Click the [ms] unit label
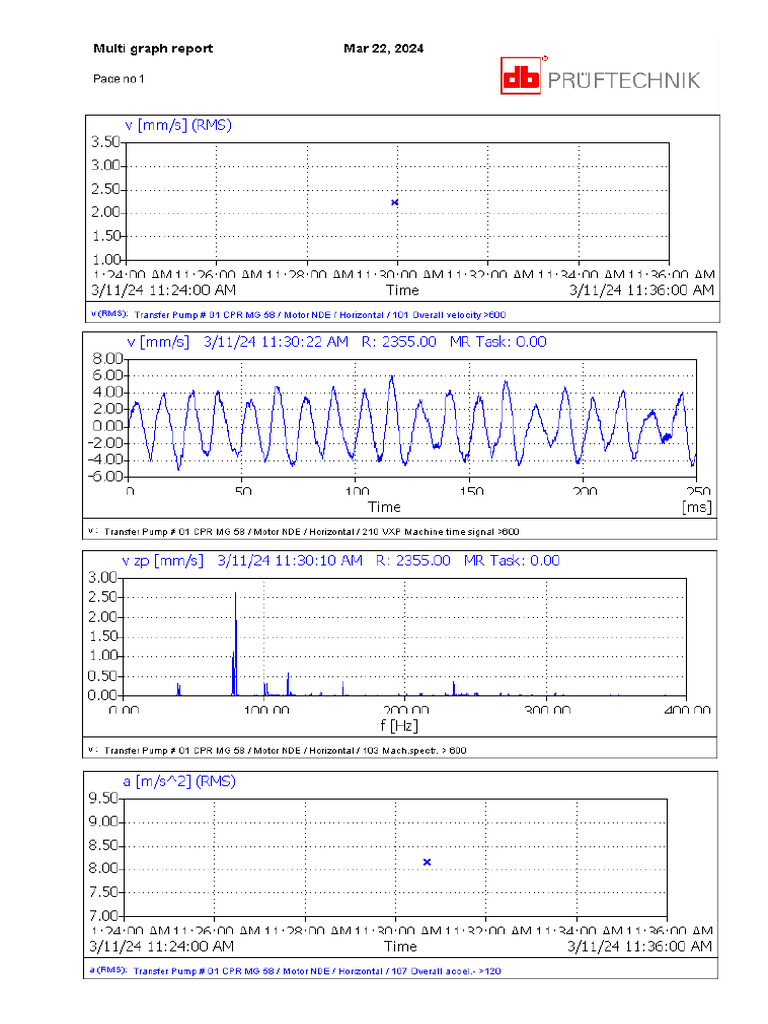Viewport: 768px width, 1024px height. pyautogui.click(x=697, y=507)
